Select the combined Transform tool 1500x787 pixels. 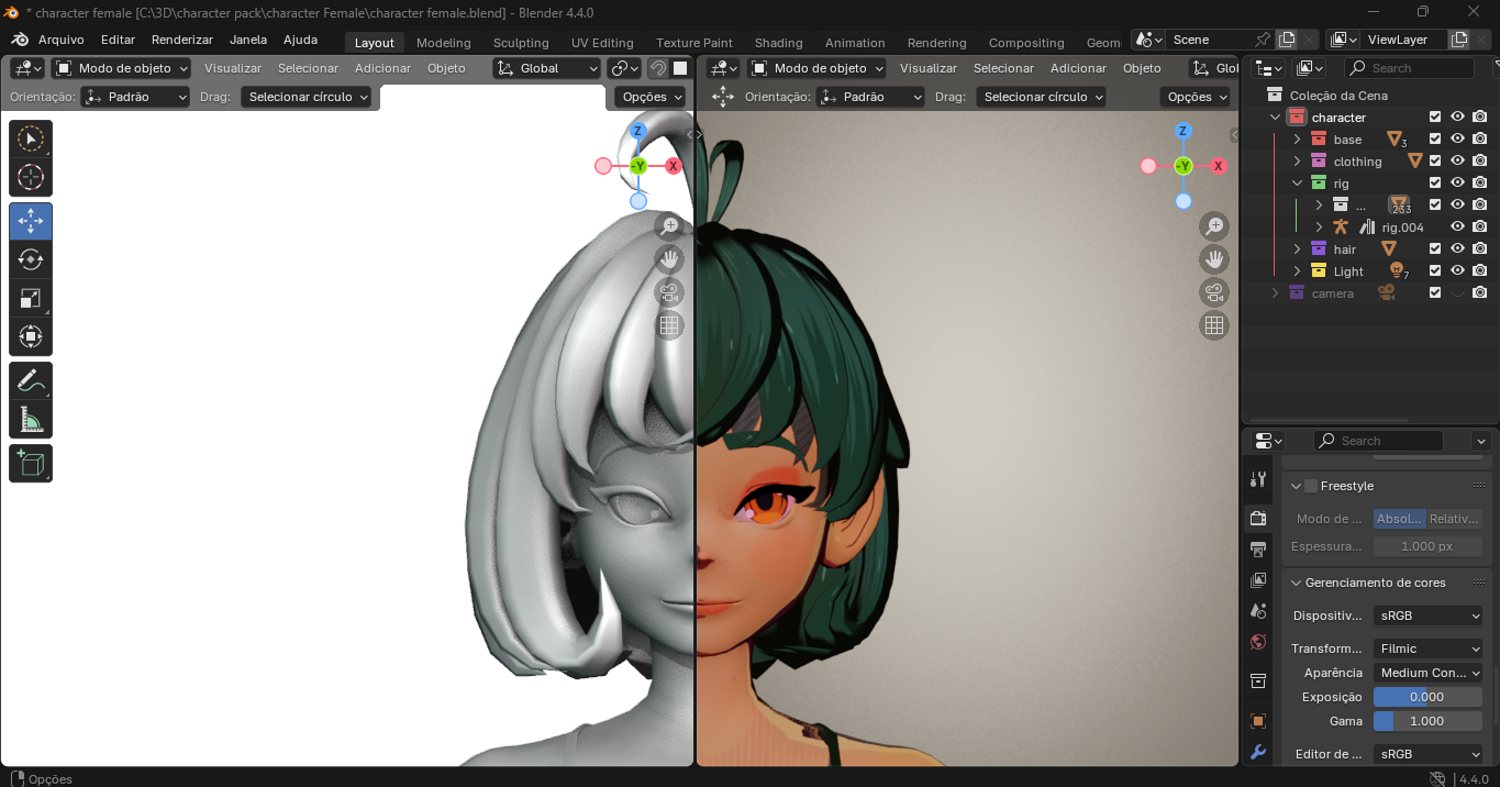click(x=30, y=336)
